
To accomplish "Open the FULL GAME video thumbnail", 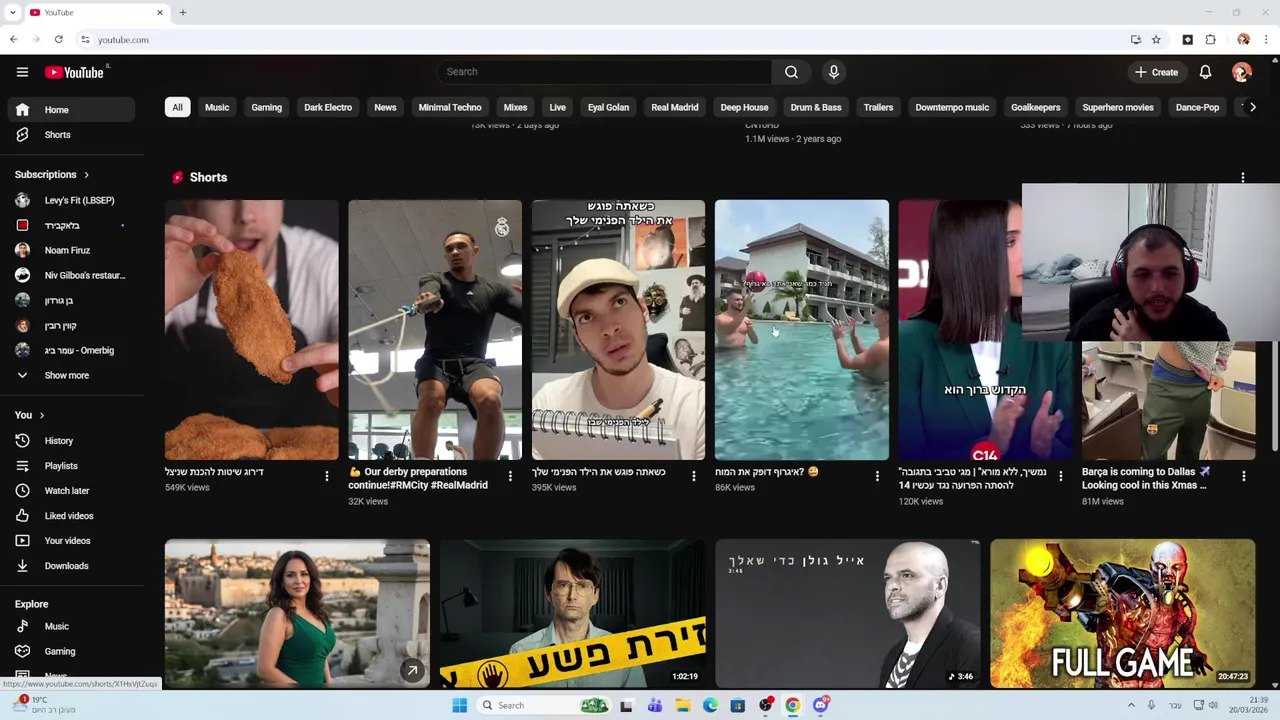I will [1123, 614].
